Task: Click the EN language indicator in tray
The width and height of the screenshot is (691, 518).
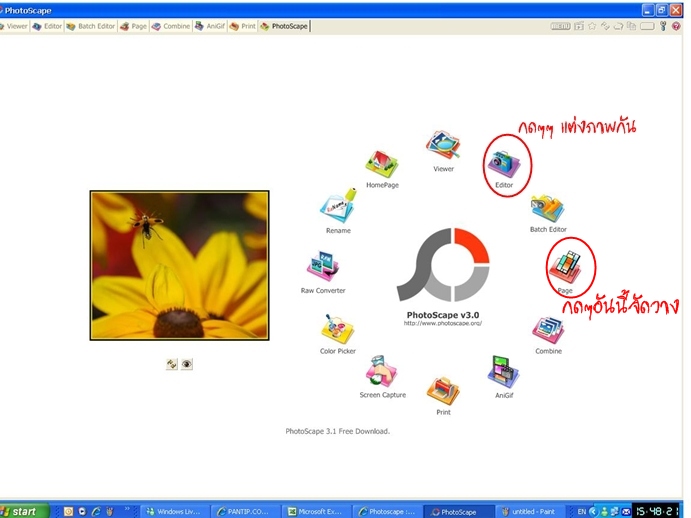Action: 582,512
